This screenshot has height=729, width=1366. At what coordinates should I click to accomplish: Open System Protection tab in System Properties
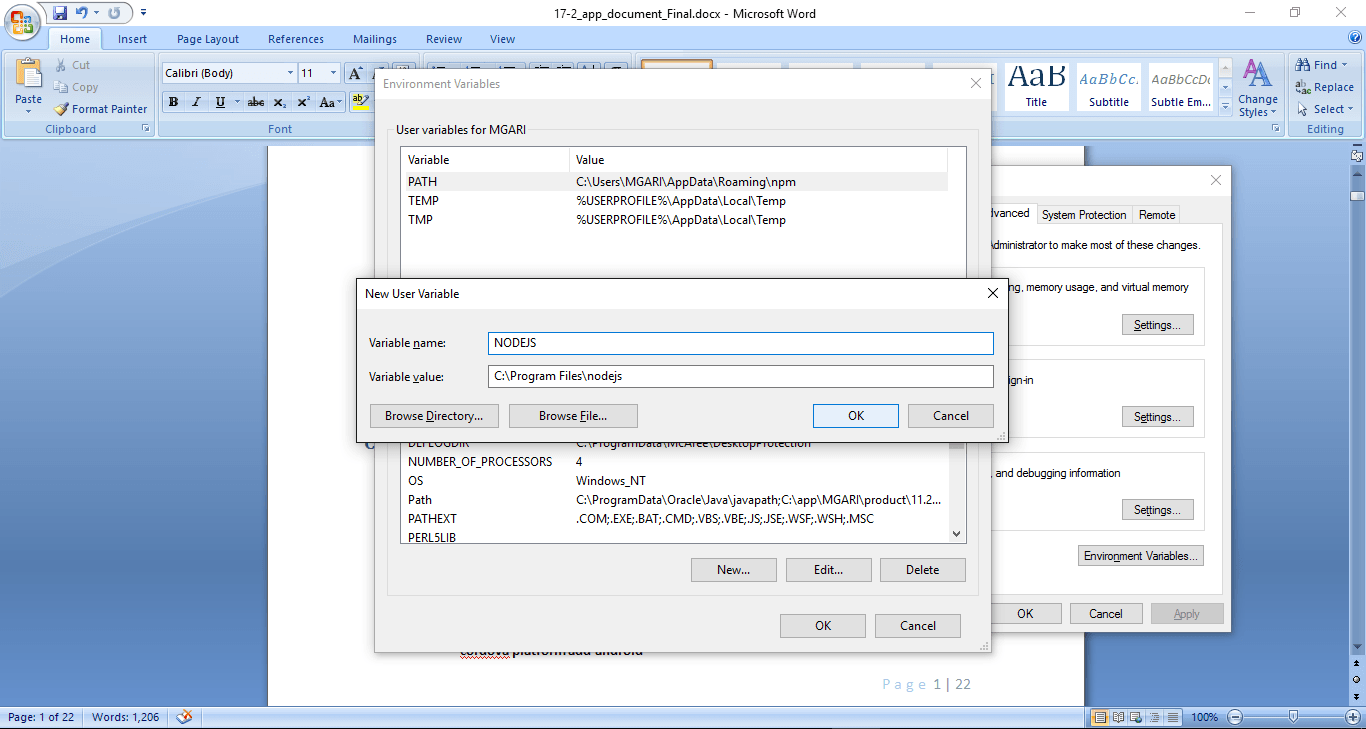[1084, 215]
